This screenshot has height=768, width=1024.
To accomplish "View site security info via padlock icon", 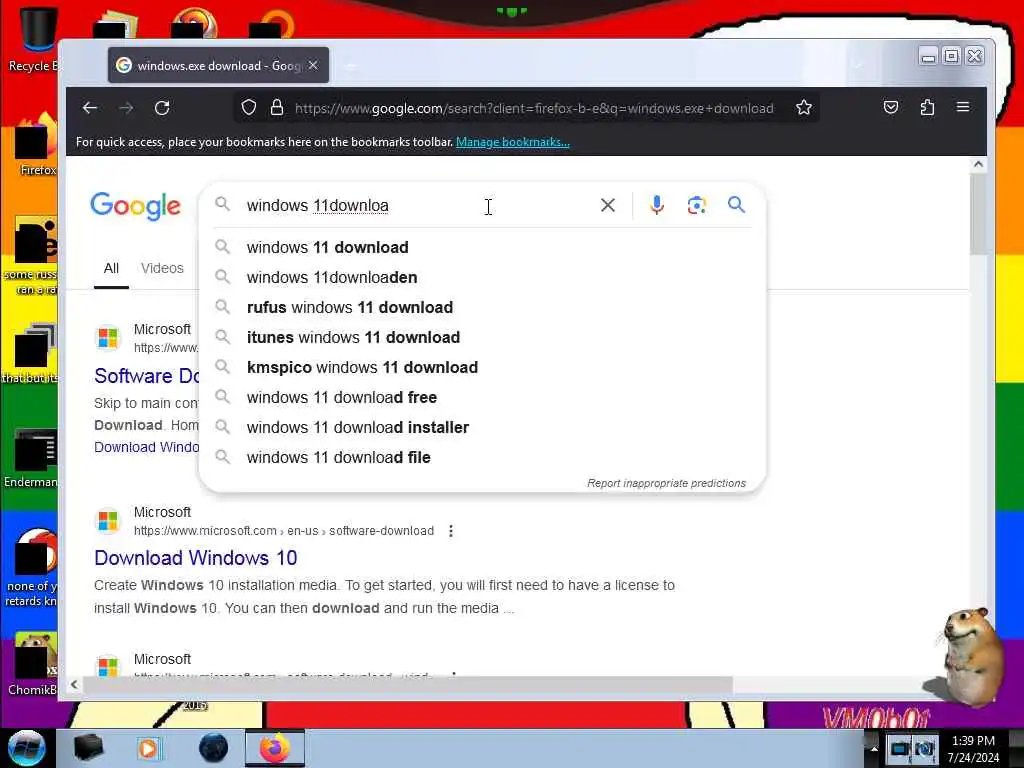I will [277, 108].
